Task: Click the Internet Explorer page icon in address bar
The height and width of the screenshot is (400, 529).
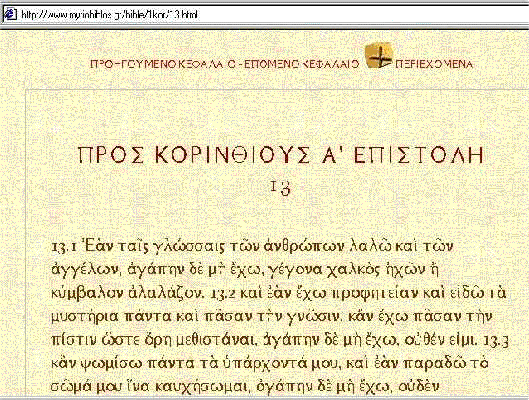Action: pyautogui.click(x=9, y=14)
